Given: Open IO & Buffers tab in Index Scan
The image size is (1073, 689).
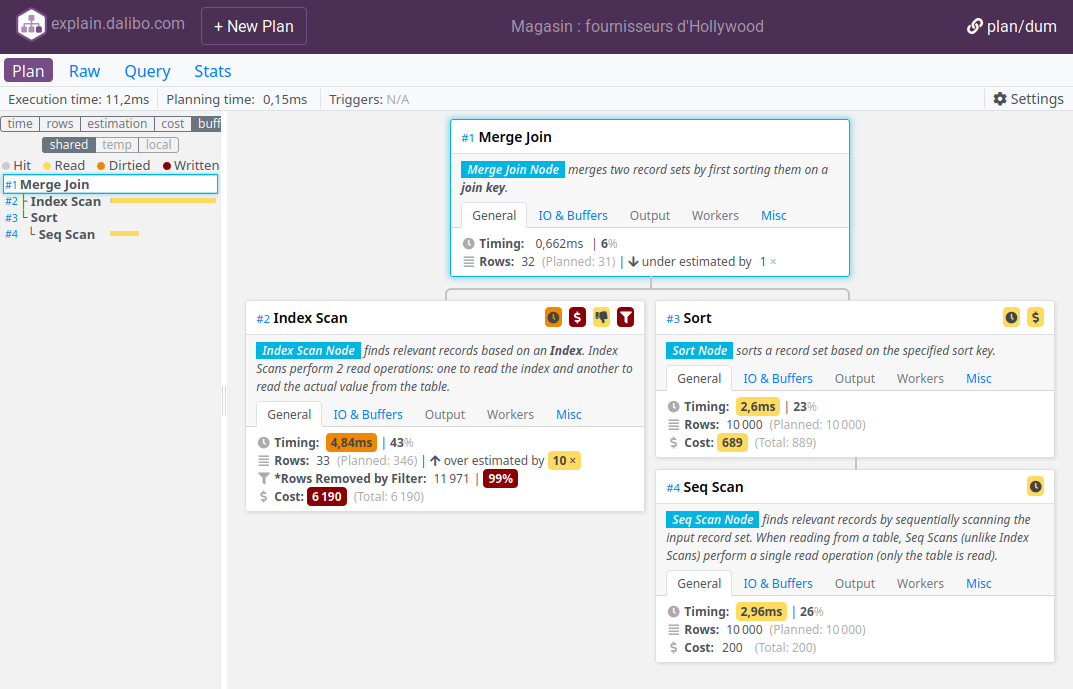Looking at the screenshot, I should pos(368,415).
